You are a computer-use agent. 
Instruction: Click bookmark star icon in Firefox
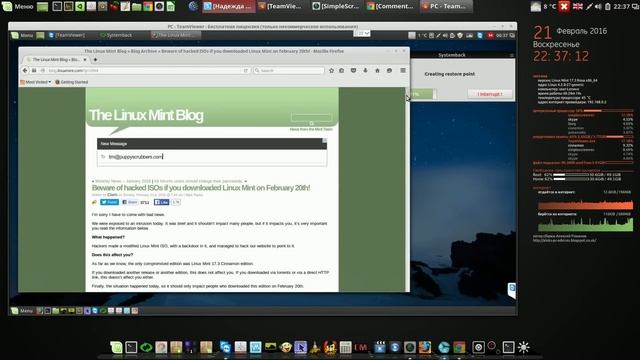[331, 71]
